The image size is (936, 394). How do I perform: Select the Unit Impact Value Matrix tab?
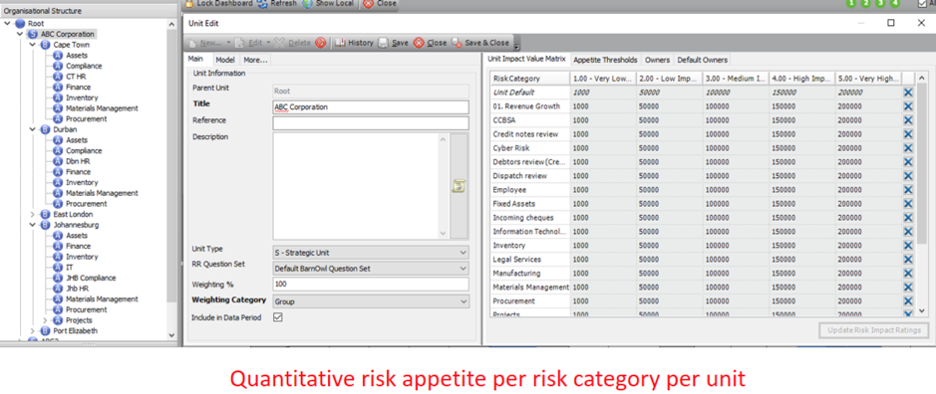click(526, 59)
